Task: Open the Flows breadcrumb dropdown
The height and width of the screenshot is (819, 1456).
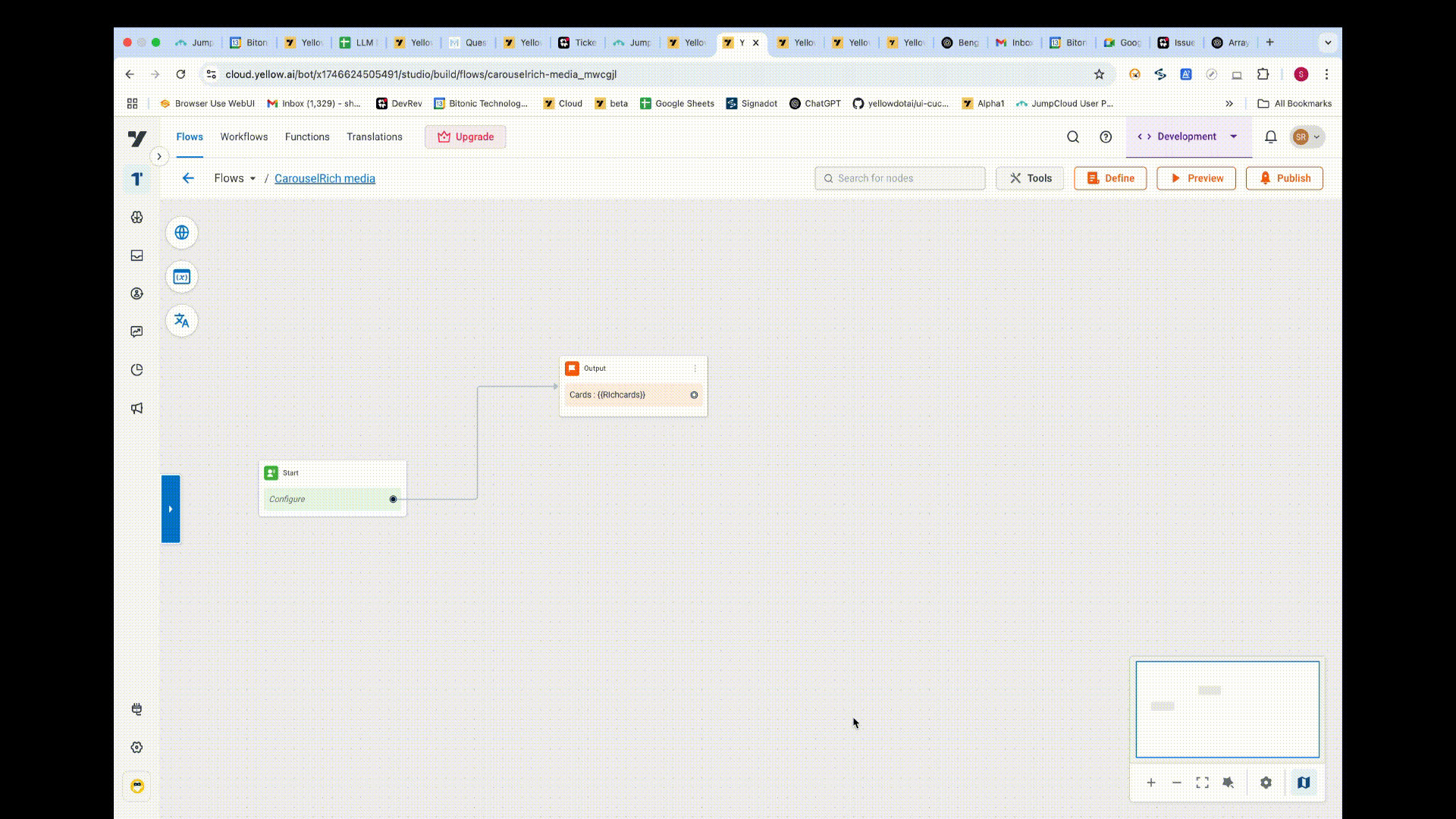Action: pos(235,178)
